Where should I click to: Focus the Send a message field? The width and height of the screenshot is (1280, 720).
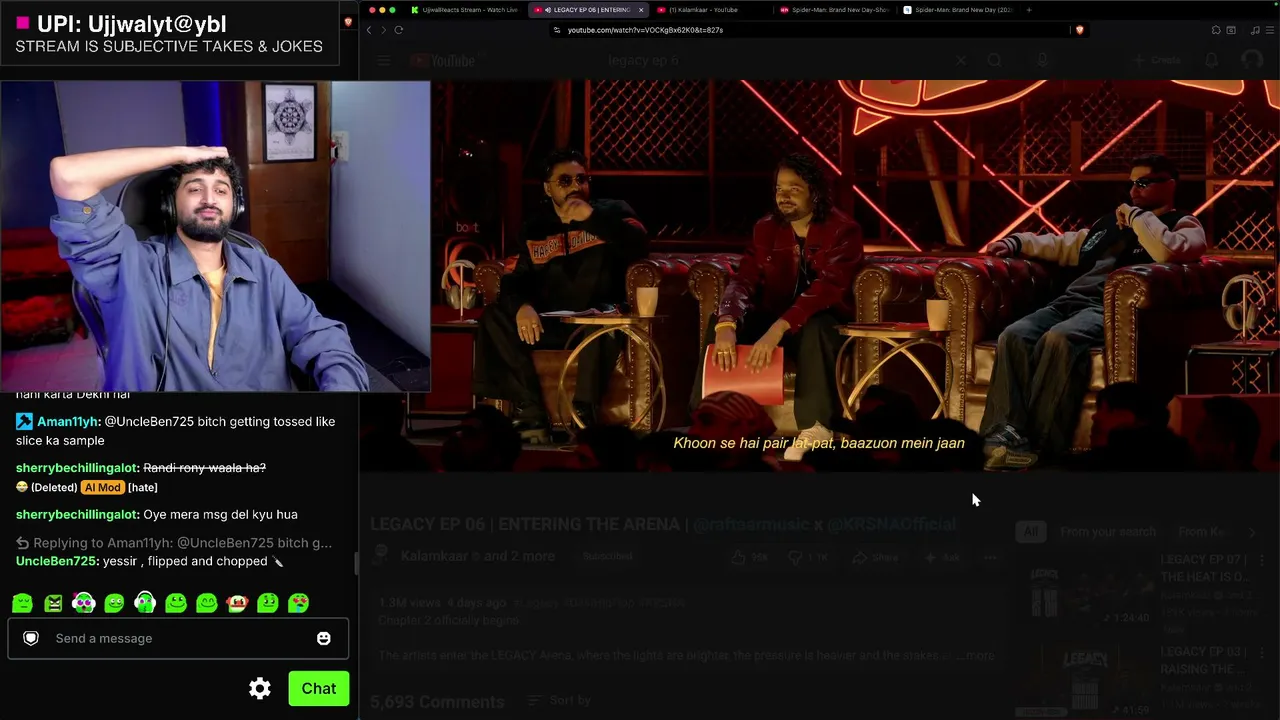178,638
